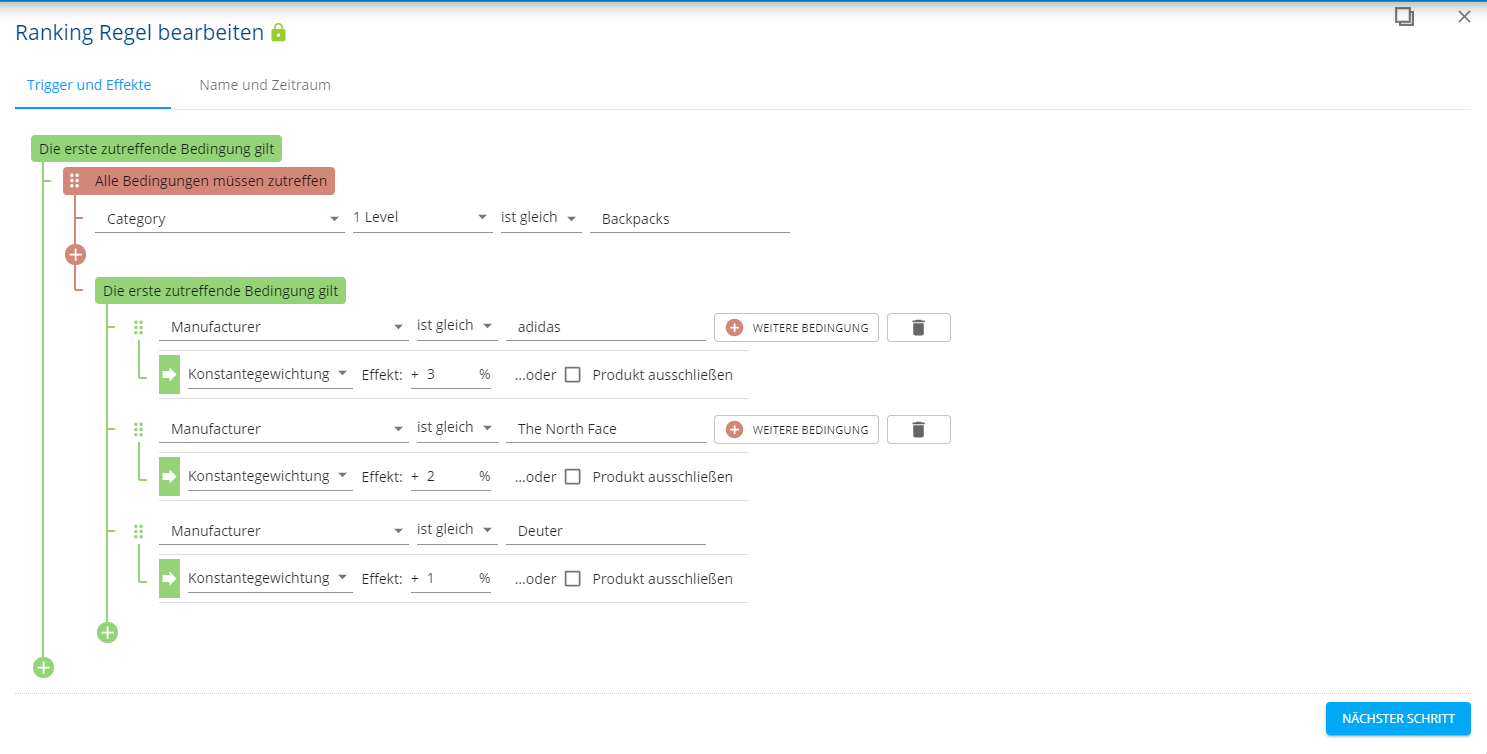Click the restore window icon at top right

tap(1404, 16)
